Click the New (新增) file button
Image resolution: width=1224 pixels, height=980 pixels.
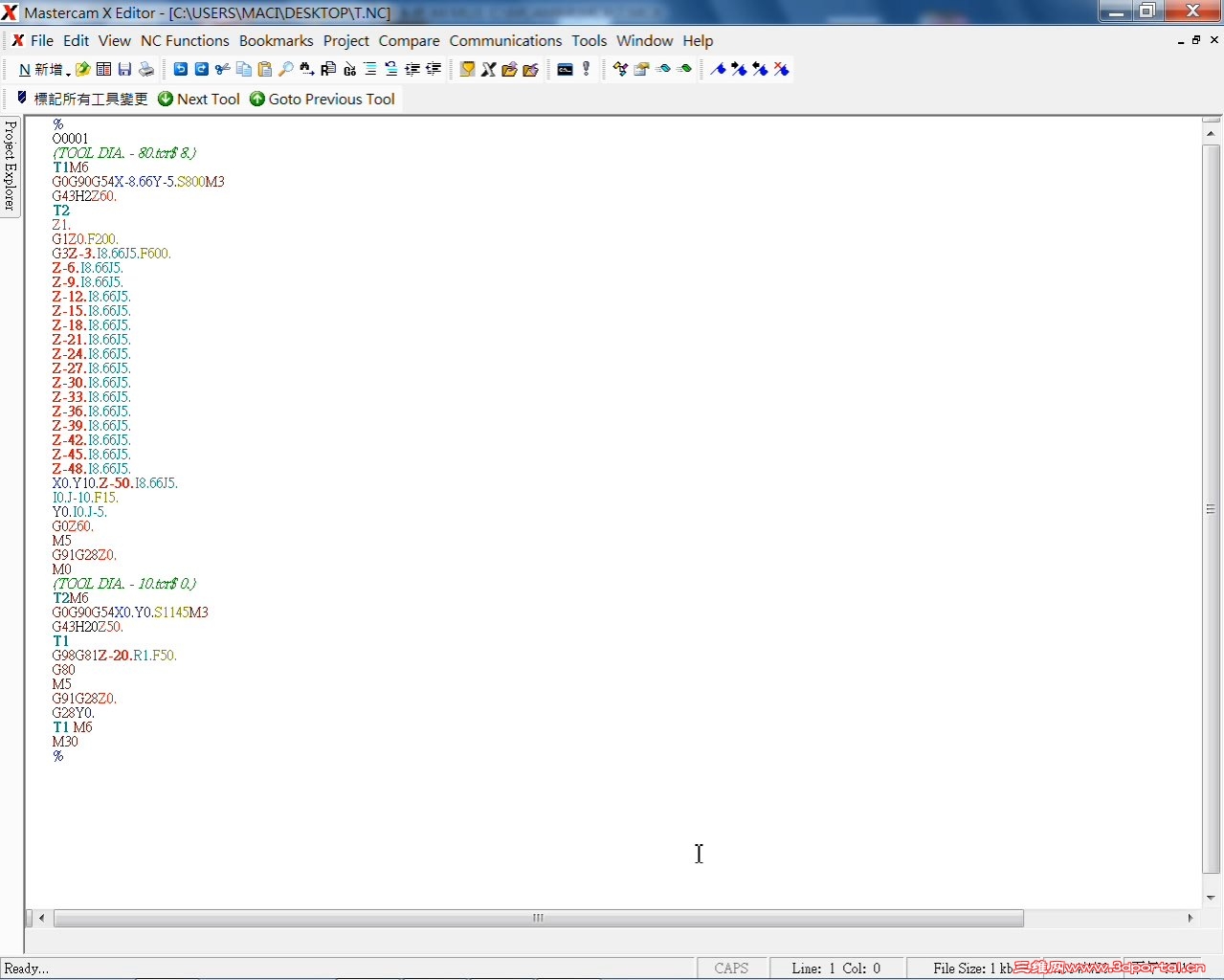[39, 69]
